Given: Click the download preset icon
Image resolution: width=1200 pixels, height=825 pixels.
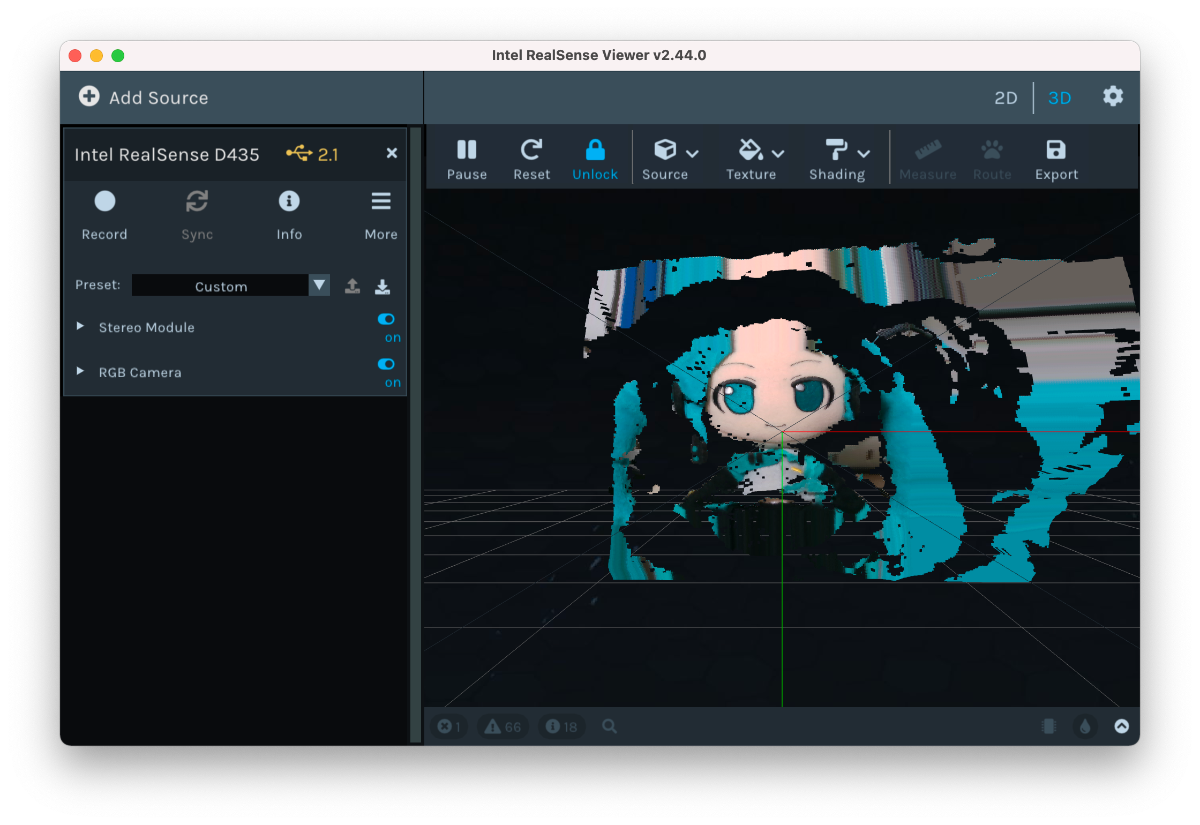Looking at the screenshot, I should point(382,286).
